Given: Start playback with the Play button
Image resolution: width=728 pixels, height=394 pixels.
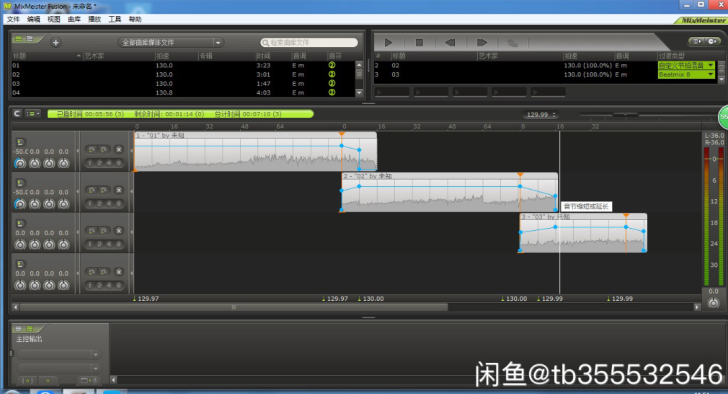Looking at the screenshot, I should pos(389,43).
